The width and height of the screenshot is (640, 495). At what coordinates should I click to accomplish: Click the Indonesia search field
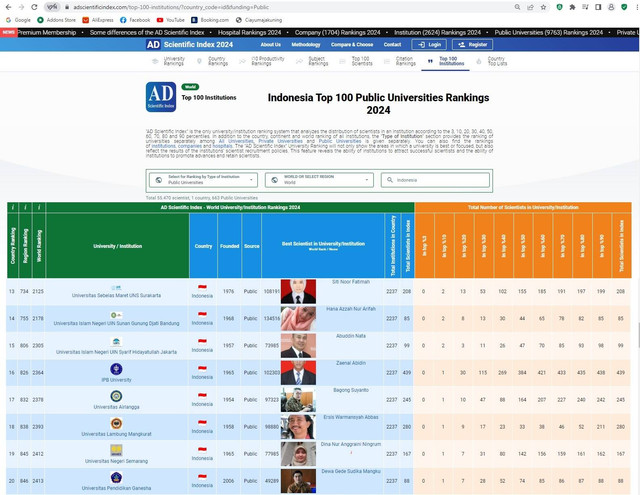[435, 180]
